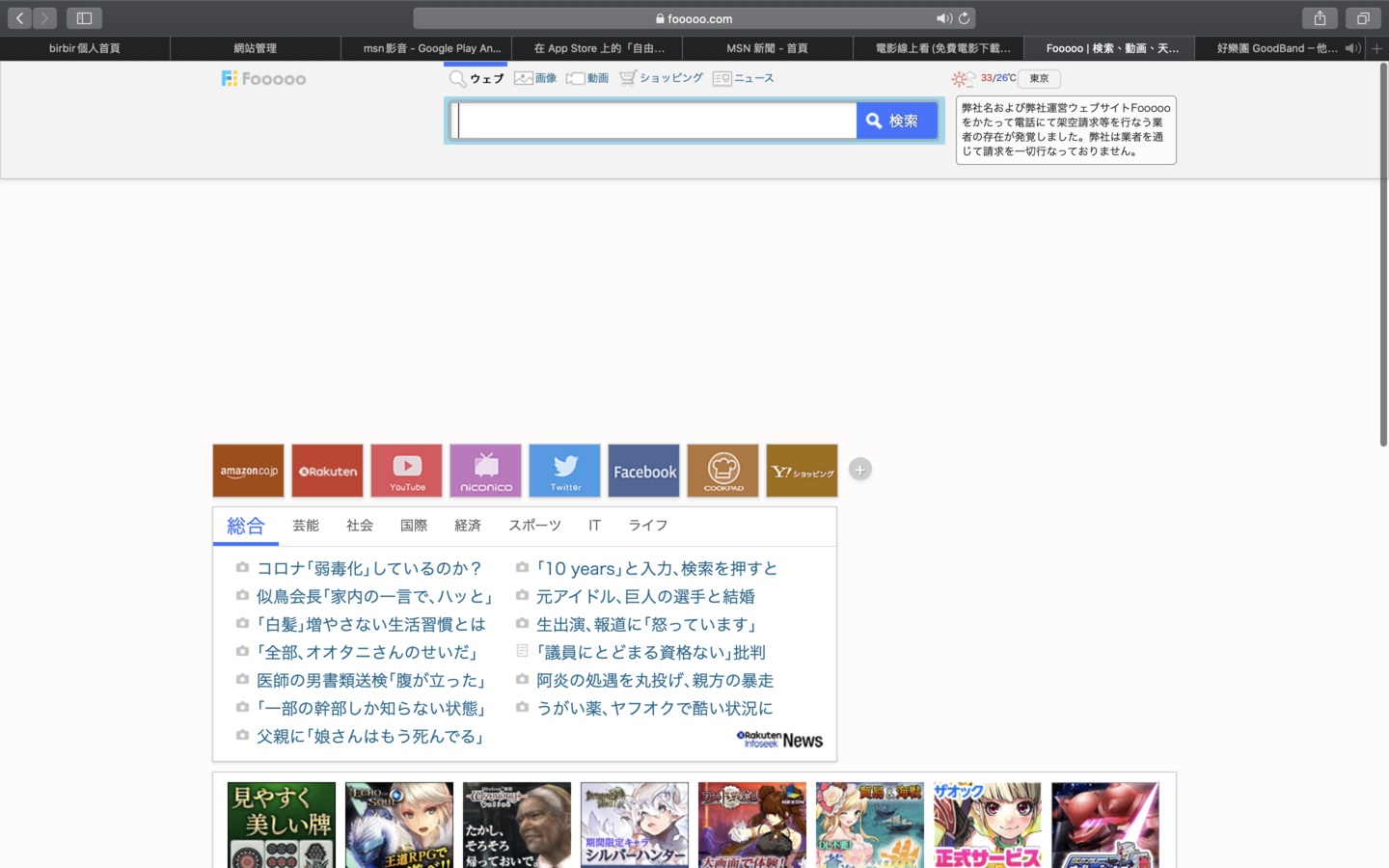
Task: Open a new tab with plus button
Action: [x=1377, y=48]
